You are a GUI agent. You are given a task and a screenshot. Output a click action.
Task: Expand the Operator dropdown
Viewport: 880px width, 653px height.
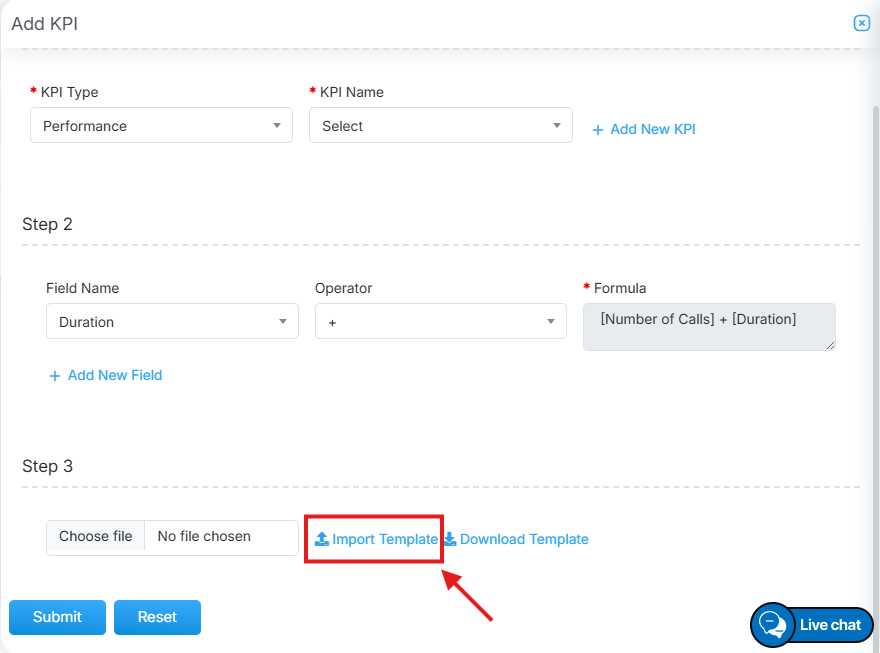pyautogui.click(x=440, y=322)
